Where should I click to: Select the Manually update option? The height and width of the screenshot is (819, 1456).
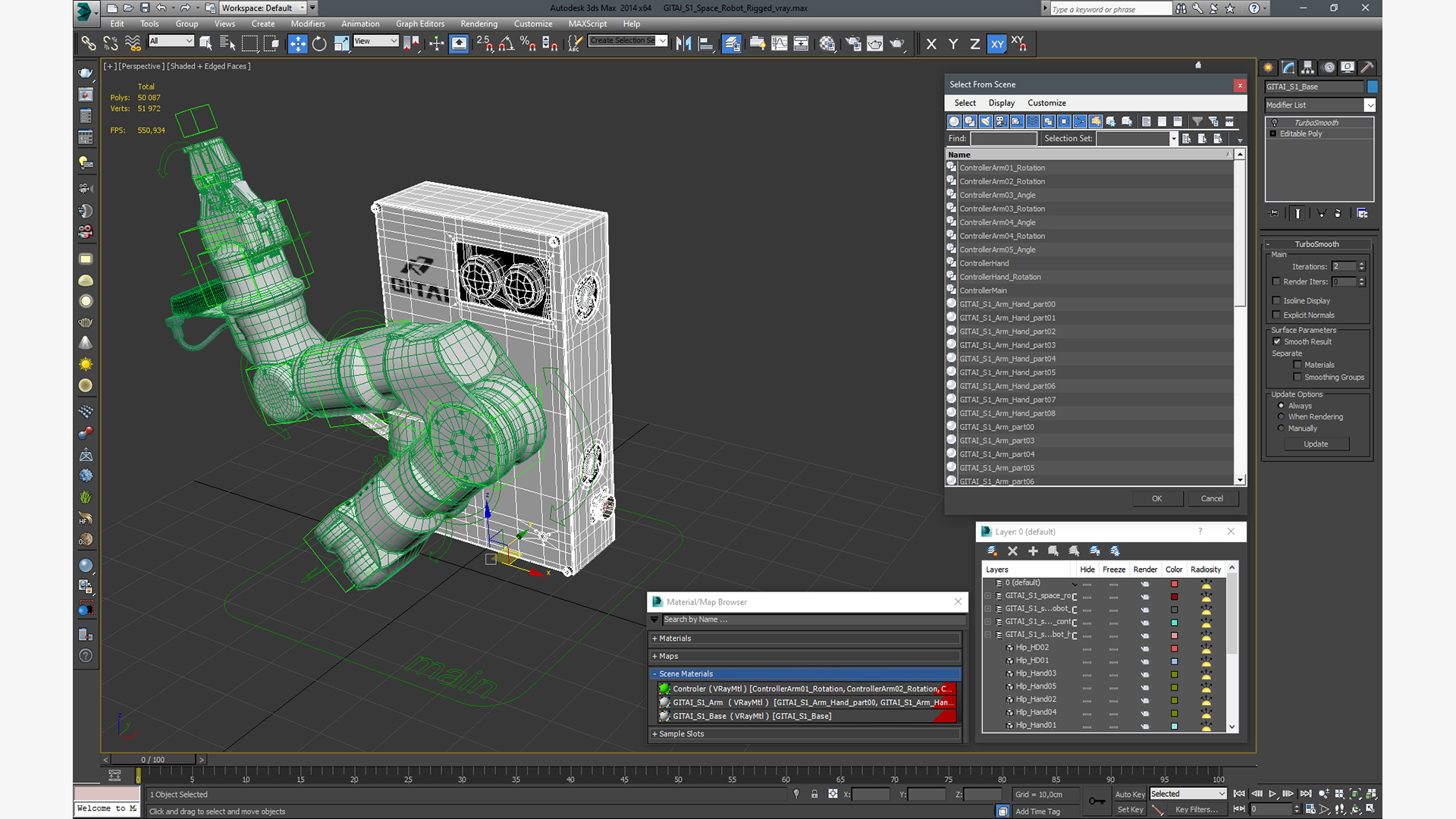coord(1282,428)
